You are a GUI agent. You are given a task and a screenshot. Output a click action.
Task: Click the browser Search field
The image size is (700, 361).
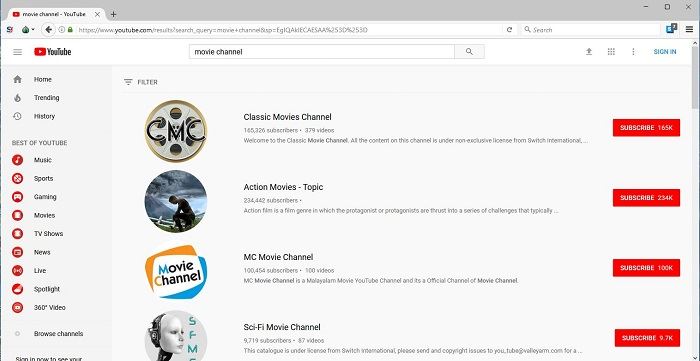[592, 30]
